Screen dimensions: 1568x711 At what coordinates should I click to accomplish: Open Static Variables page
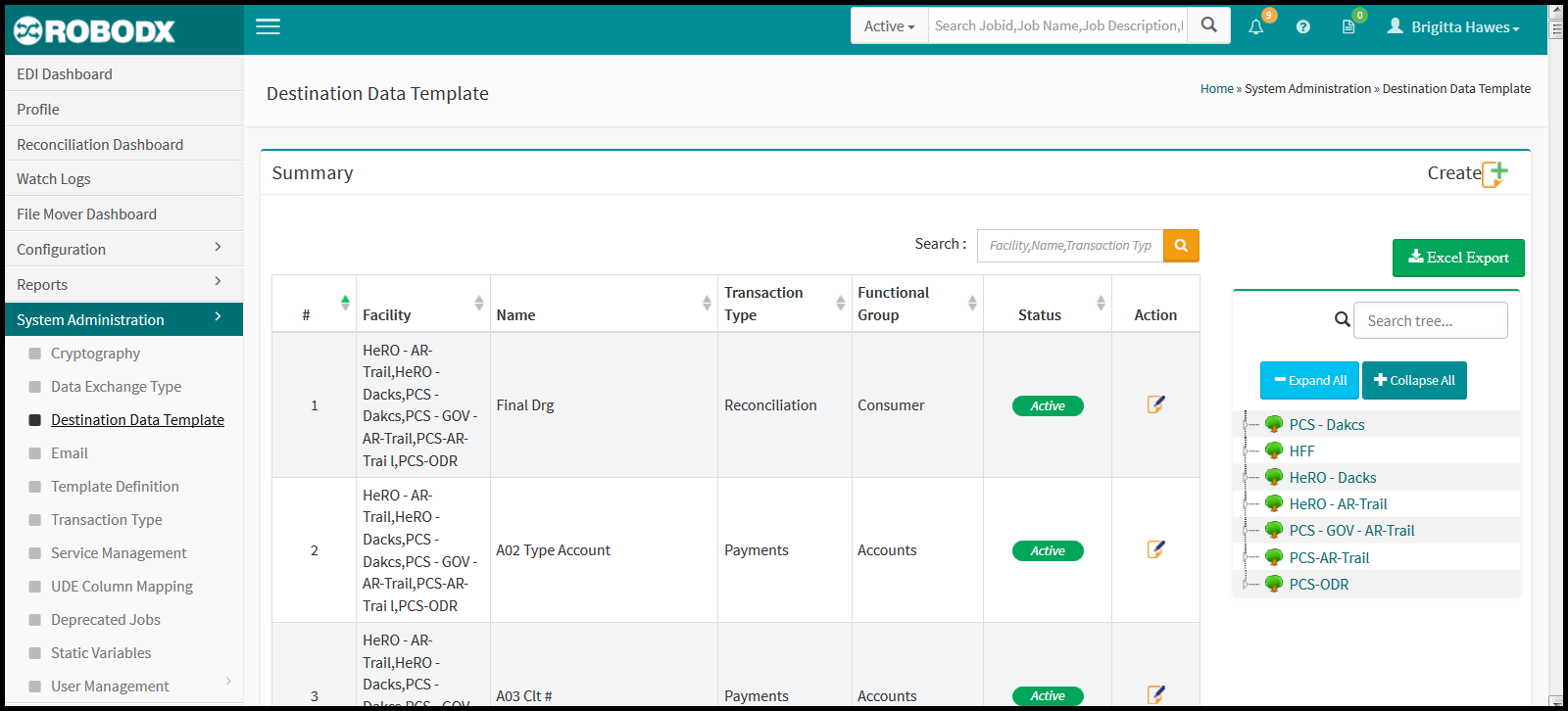click(x=101, y=653)
